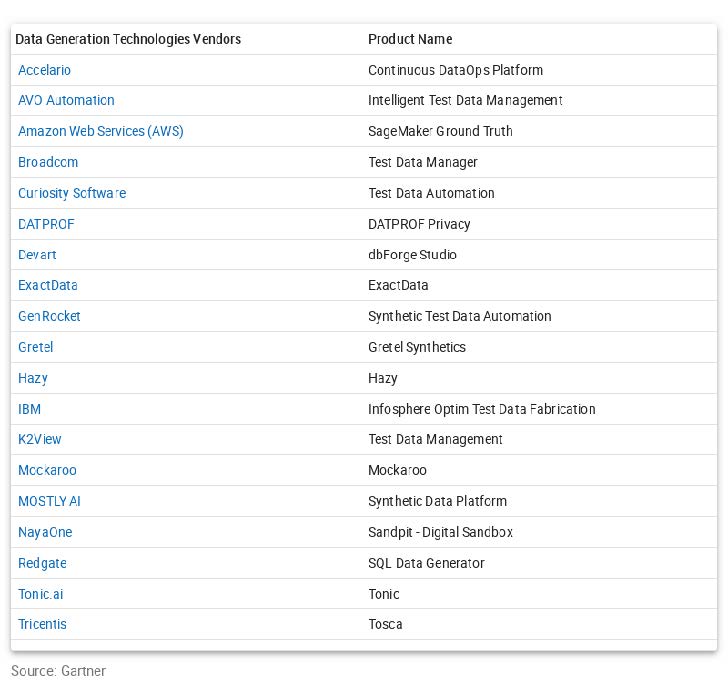This screenshot has width=728, height=689.
Task: Select the Infosphere Optim Test Data Fabrication cell
Action: [481, 409]
